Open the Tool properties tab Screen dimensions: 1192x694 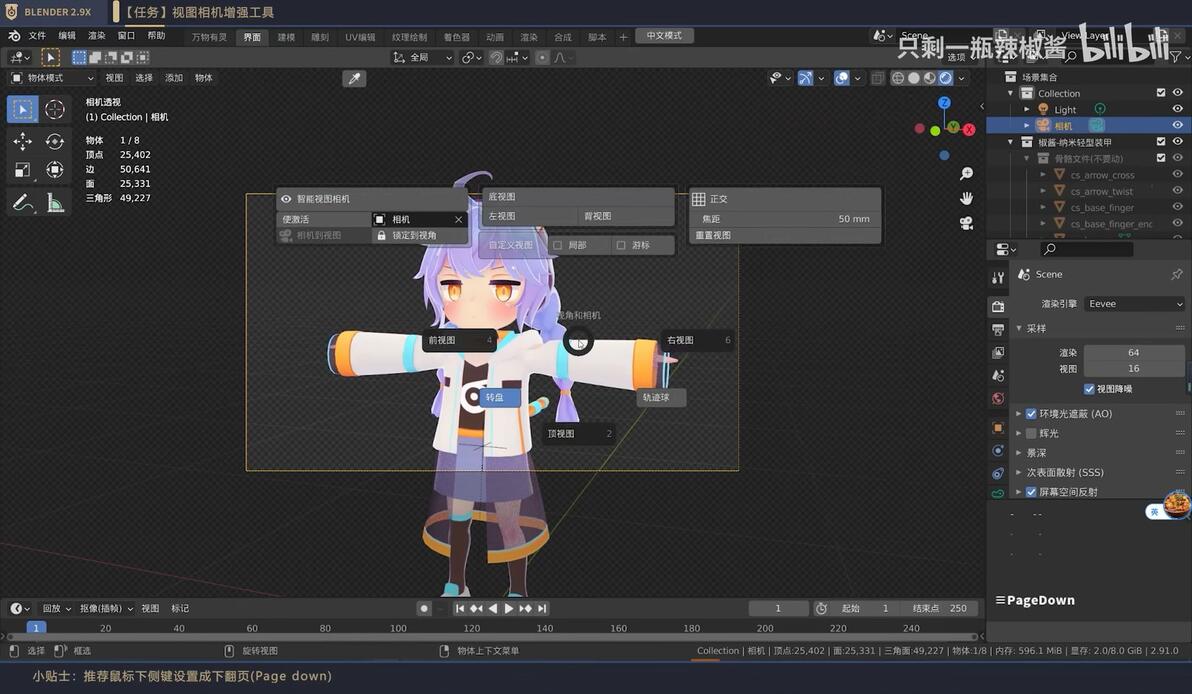[998, 278]
